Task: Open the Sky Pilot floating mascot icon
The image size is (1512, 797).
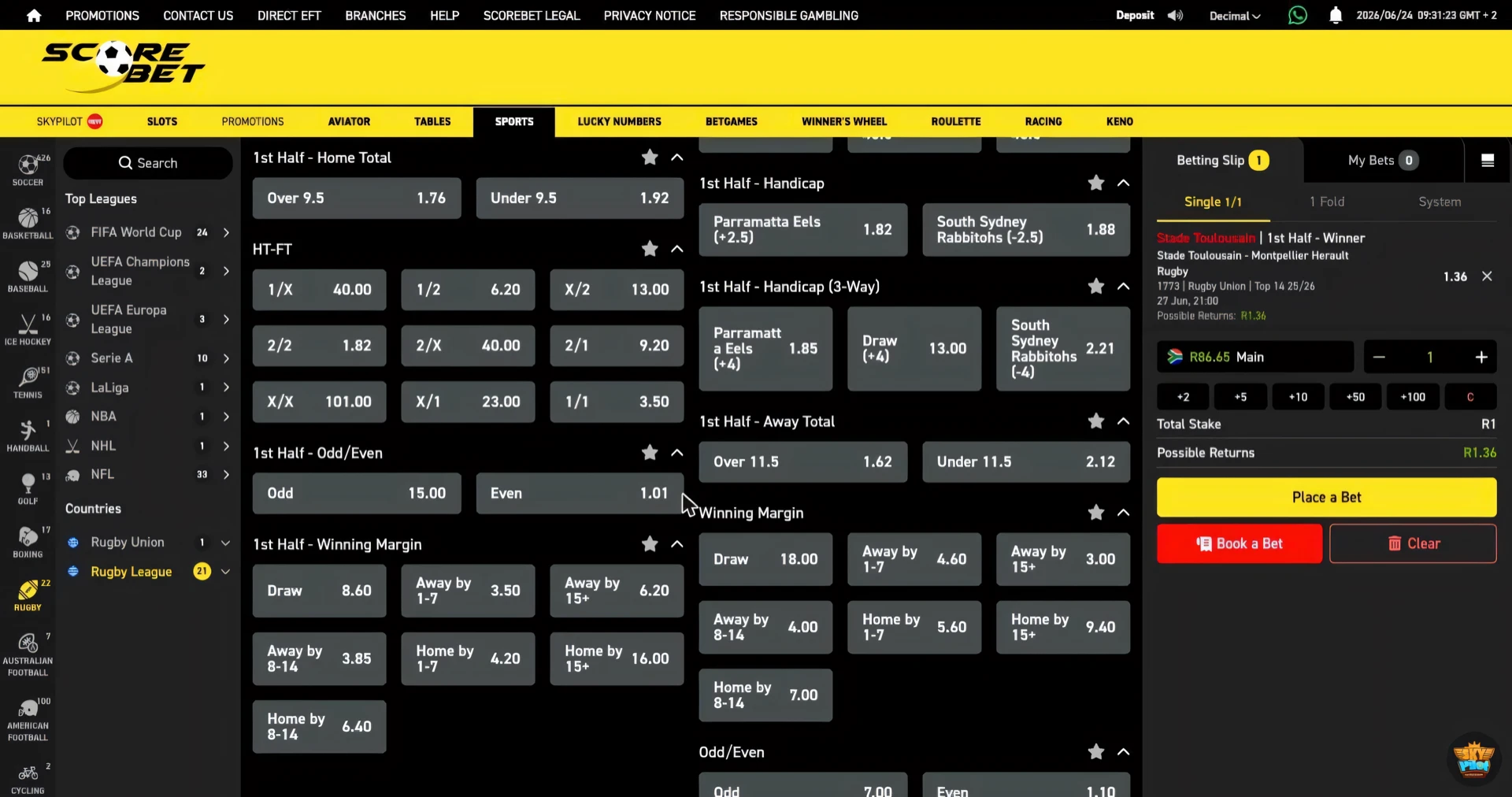Action: [1473, 760]
